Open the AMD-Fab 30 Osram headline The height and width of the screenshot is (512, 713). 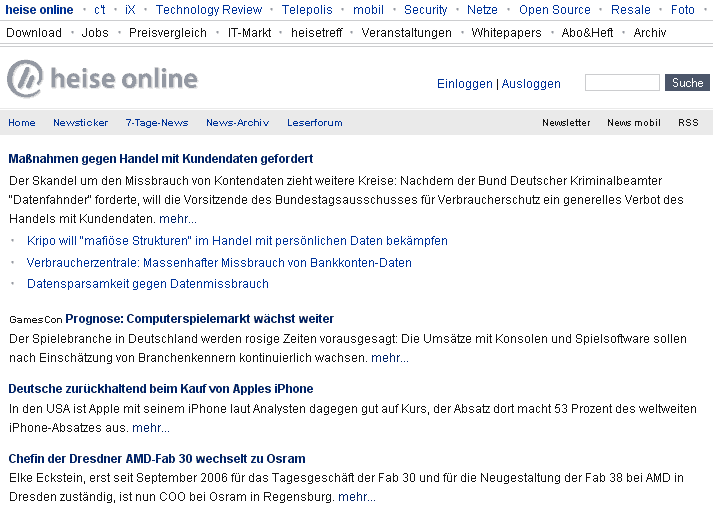[157, 458]
